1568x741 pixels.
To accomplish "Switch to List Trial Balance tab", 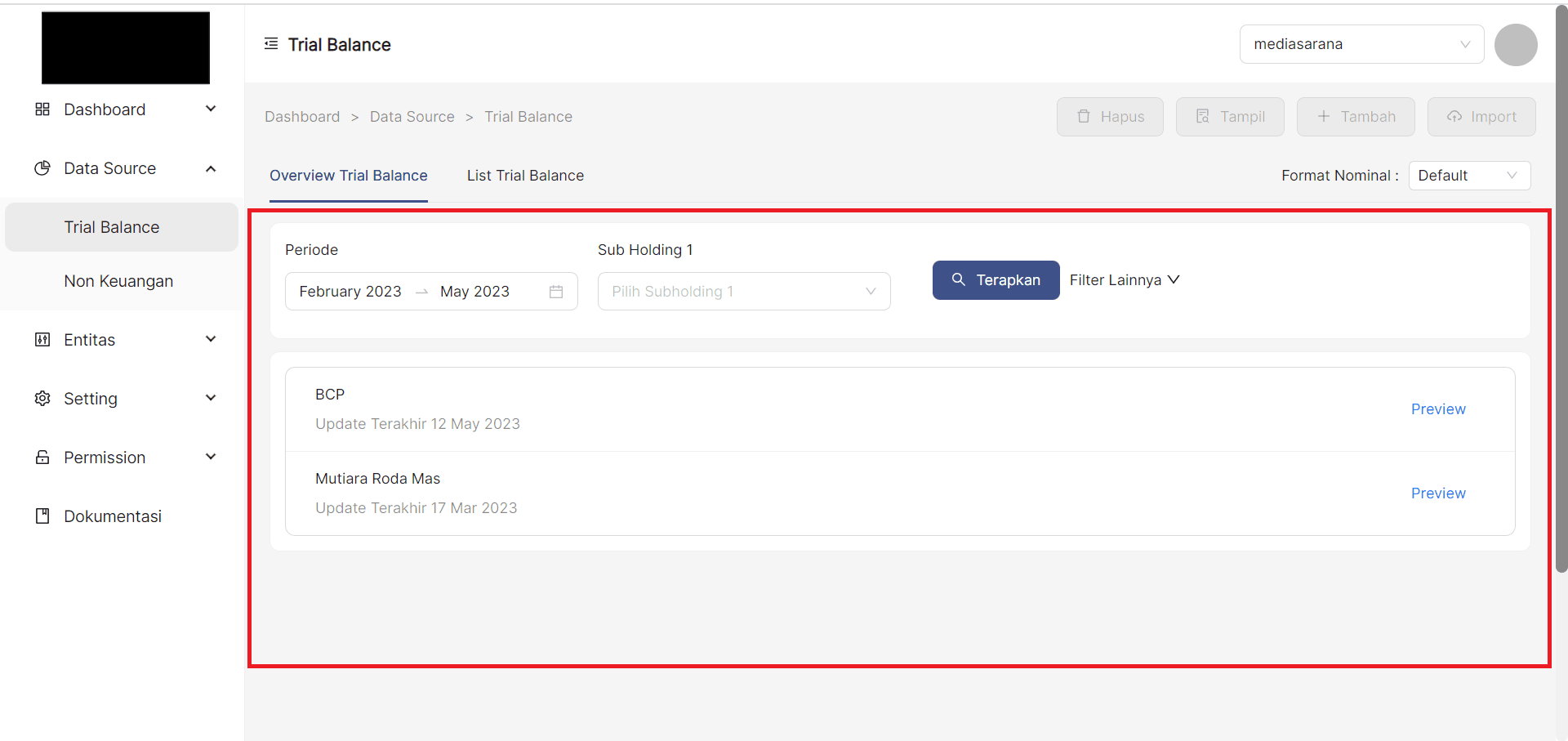I will click(525, 176).
